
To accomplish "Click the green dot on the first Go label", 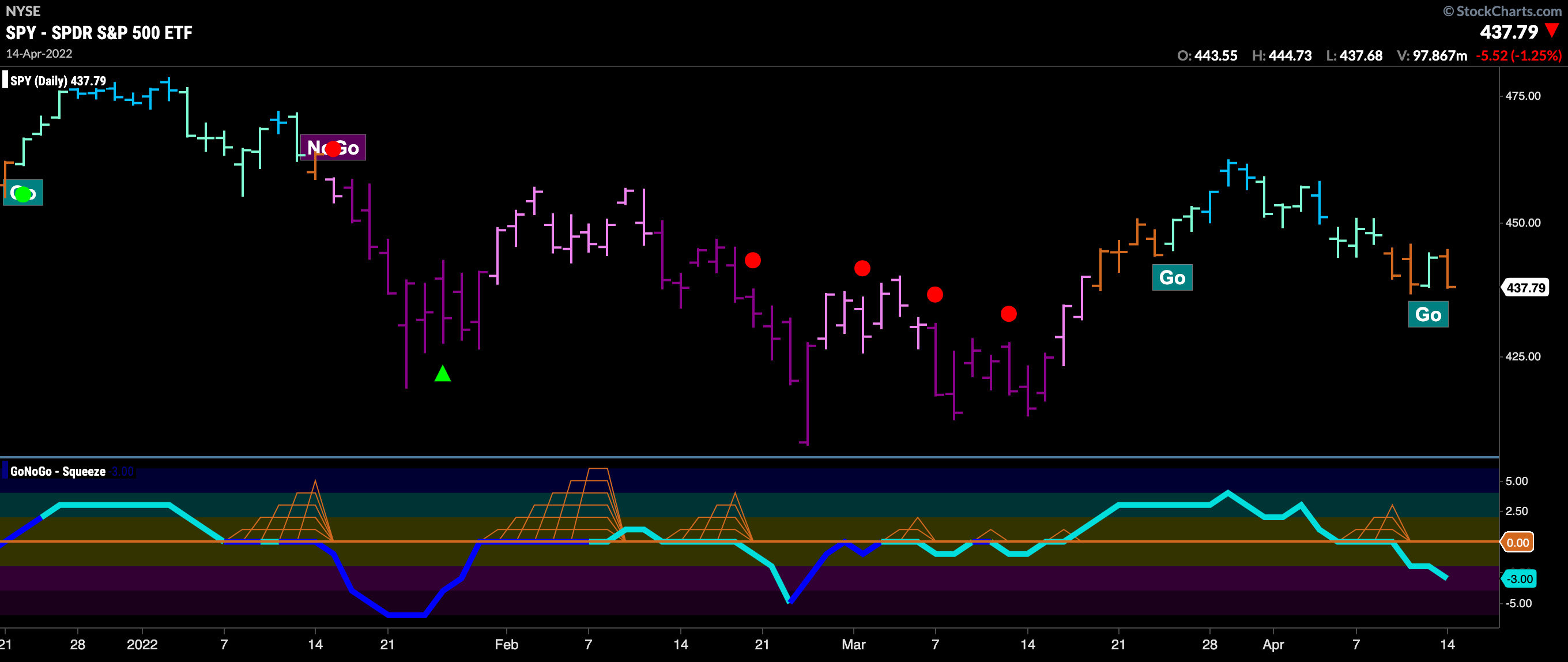I will pos(23,194).
